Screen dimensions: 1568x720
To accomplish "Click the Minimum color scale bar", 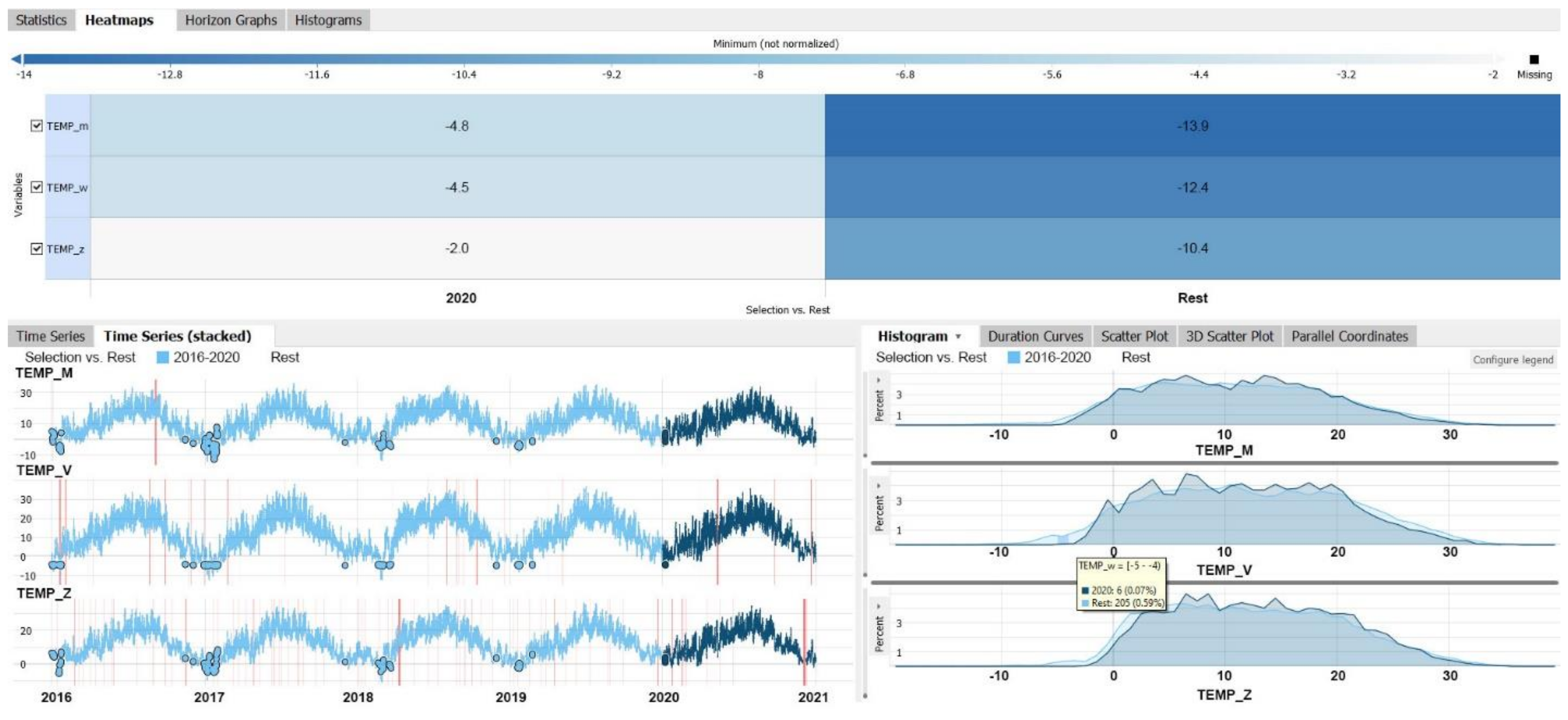I will 761,59.
